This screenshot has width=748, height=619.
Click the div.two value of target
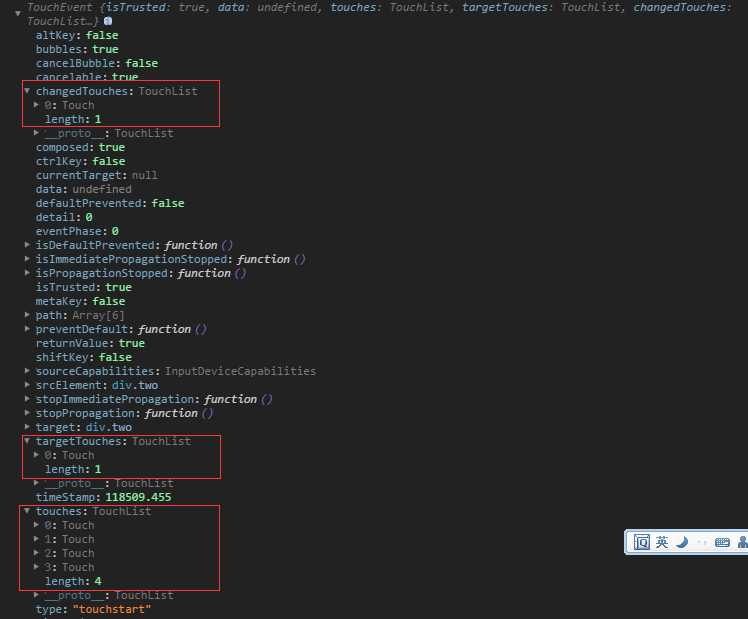(x=109, y=427)
